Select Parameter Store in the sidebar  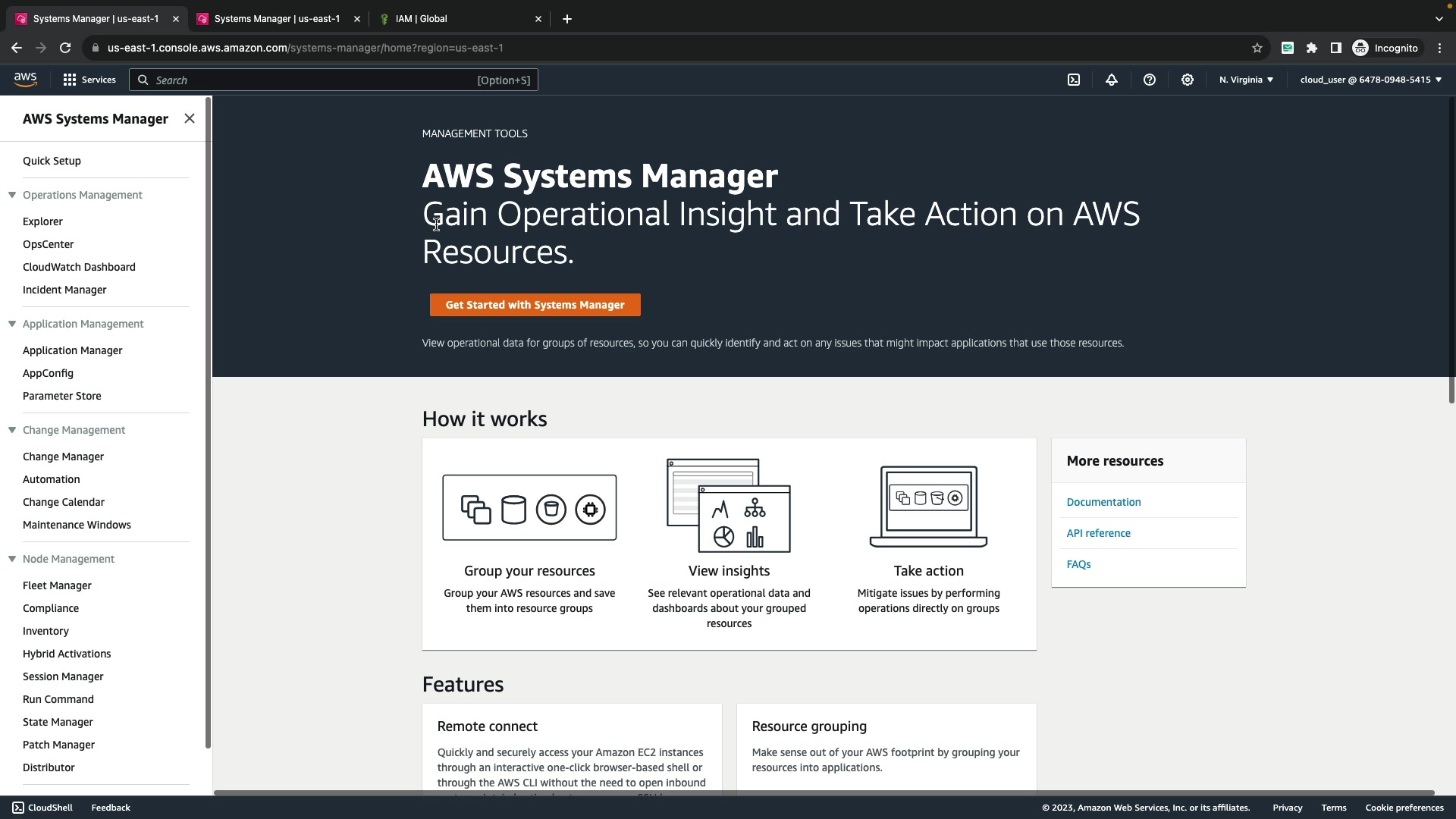(62, 396)
